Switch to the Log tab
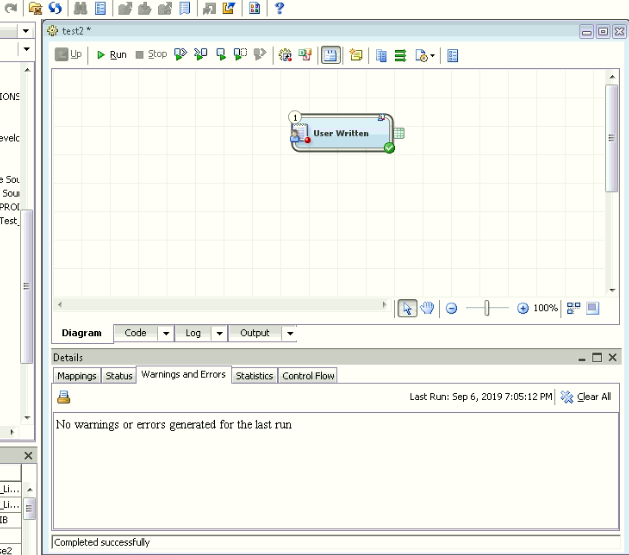629x555 pixels. (193, 333)
